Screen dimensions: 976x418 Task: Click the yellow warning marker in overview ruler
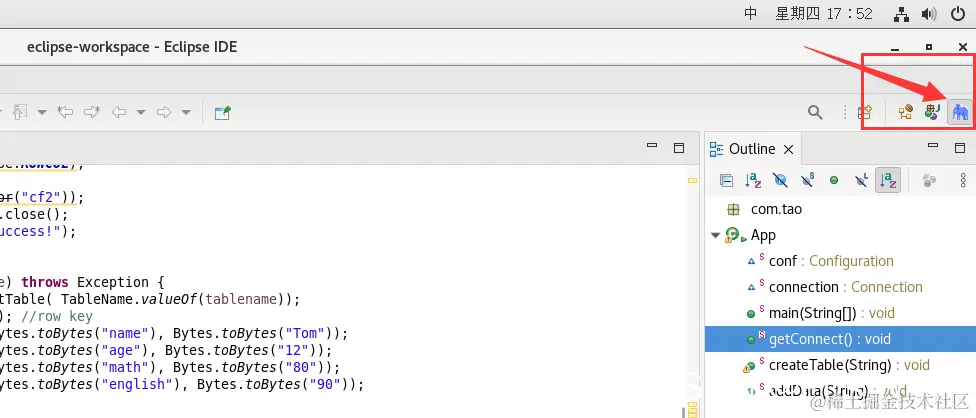pyautogui.click(x=692, y=180)
